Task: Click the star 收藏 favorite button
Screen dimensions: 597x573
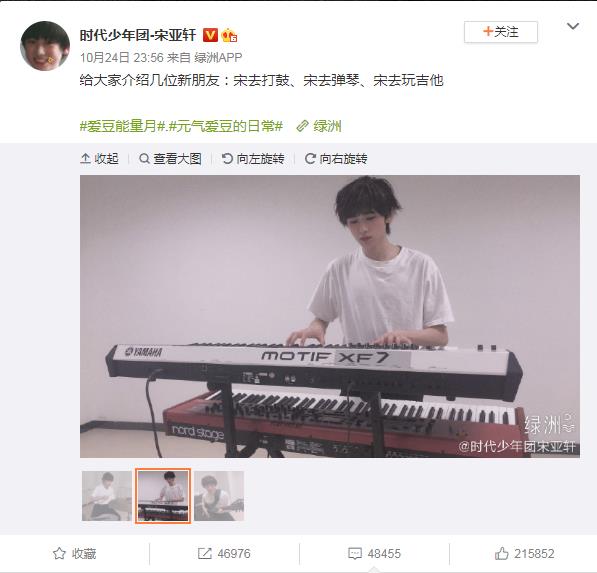Action: (x=75, y=553)
